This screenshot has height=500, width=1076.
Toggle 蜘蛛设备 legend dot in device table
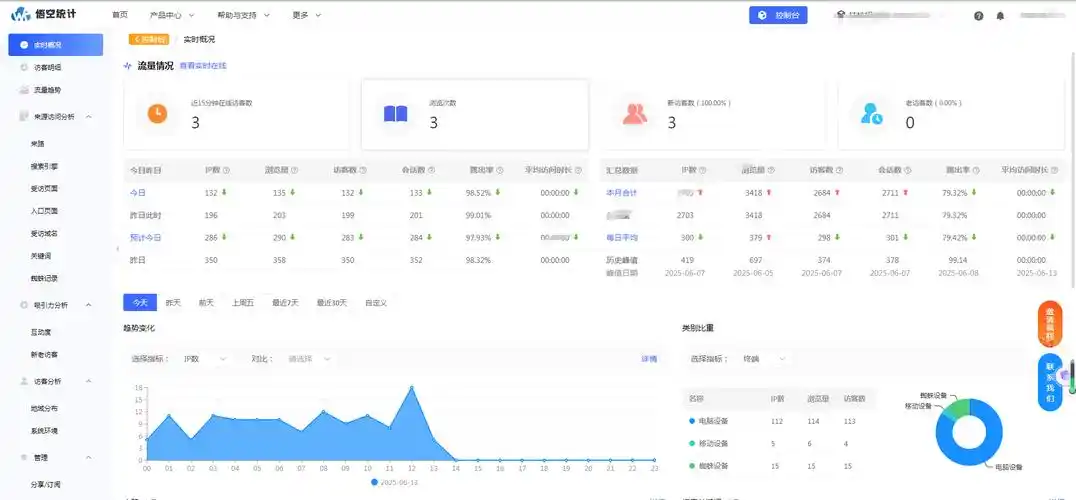(x=691, y=466)
